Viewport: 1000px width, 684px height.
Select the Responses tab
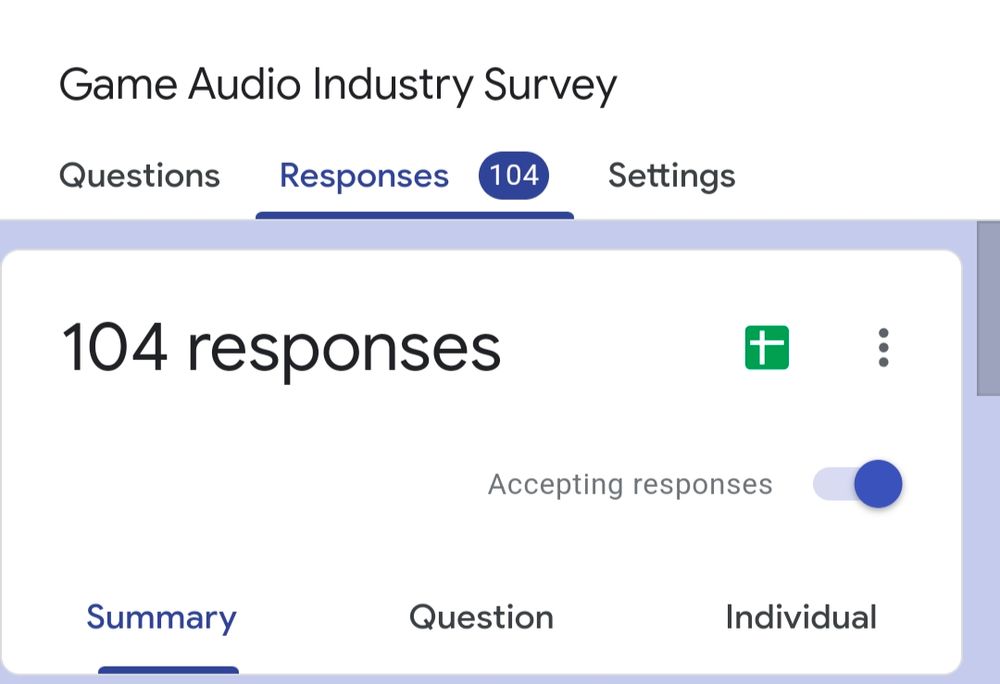click(x=364, y=175)
